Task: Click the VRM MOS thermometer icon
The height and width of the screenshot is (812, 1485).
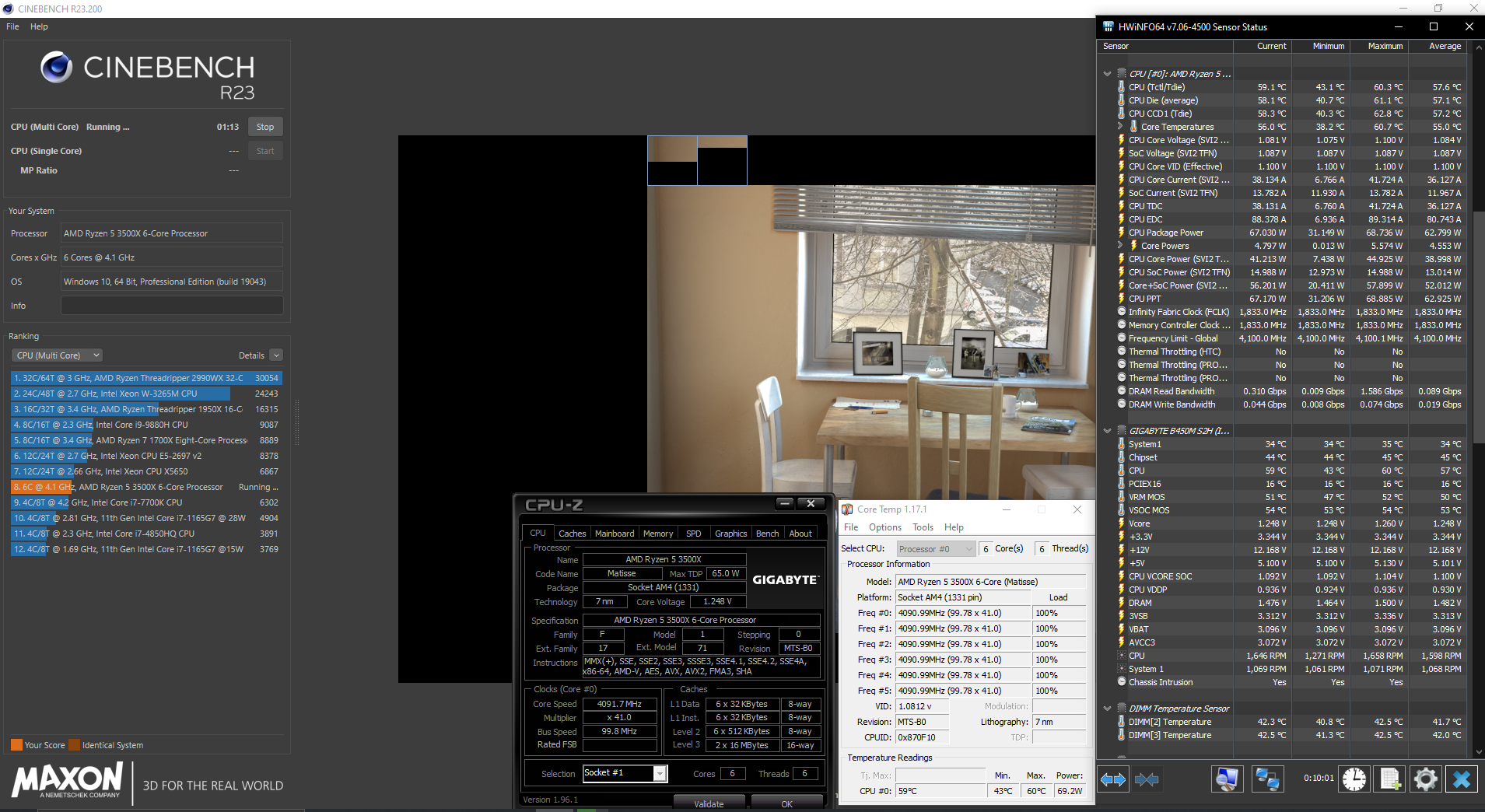Action: pyautogui.click(x=1122, y=497)
